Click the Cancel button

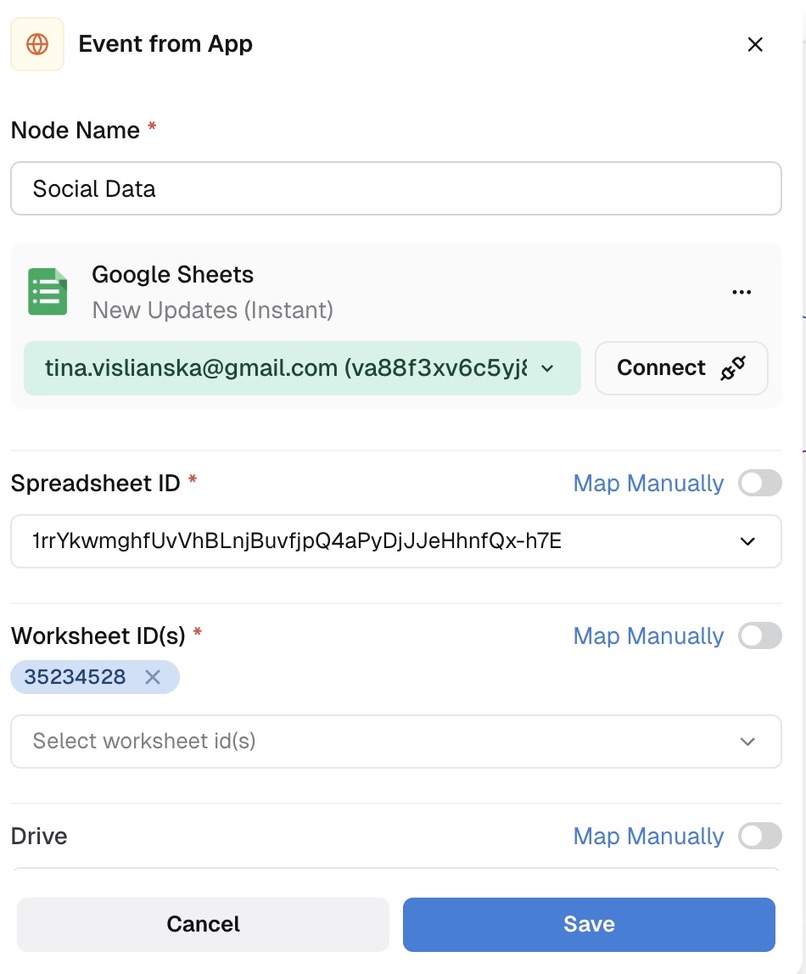click(203, 924)
